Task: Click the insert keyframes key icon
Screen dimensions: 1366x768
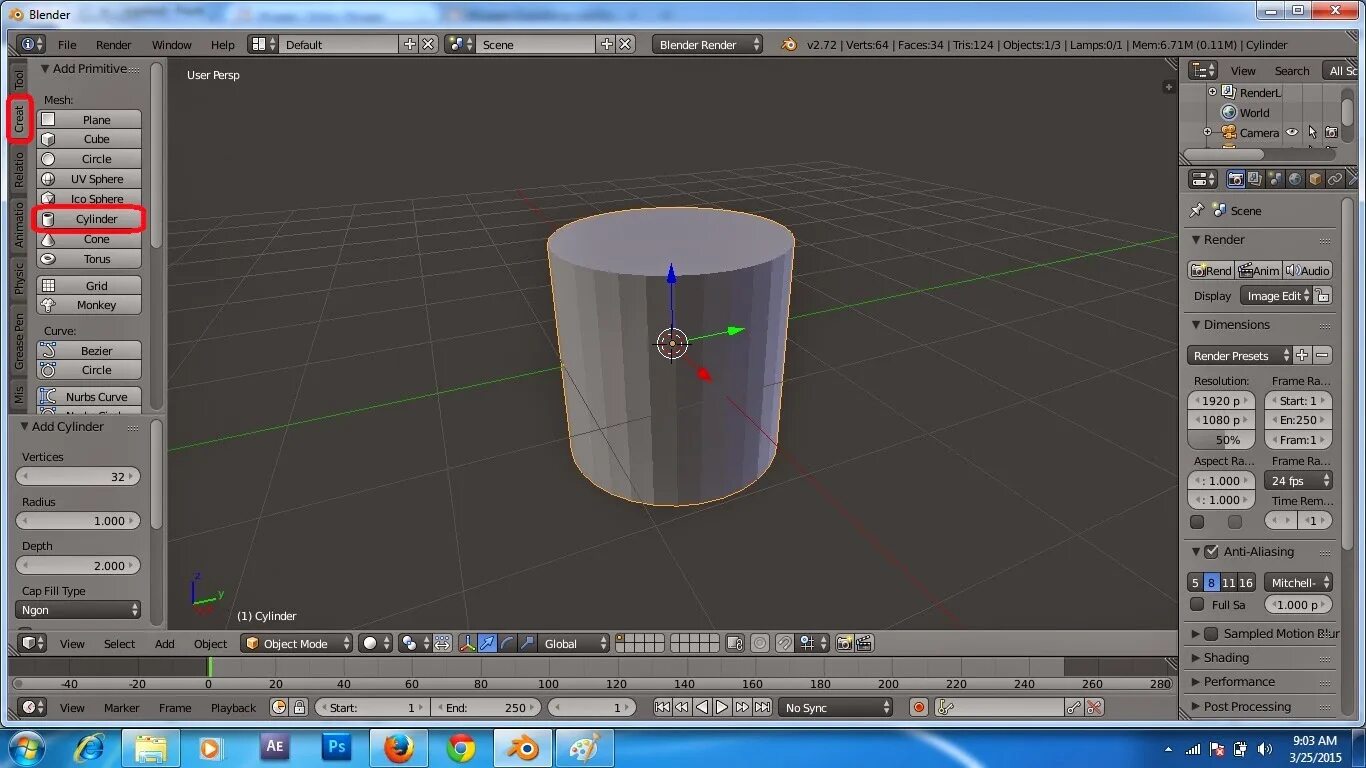Action: click(1074, 707)
